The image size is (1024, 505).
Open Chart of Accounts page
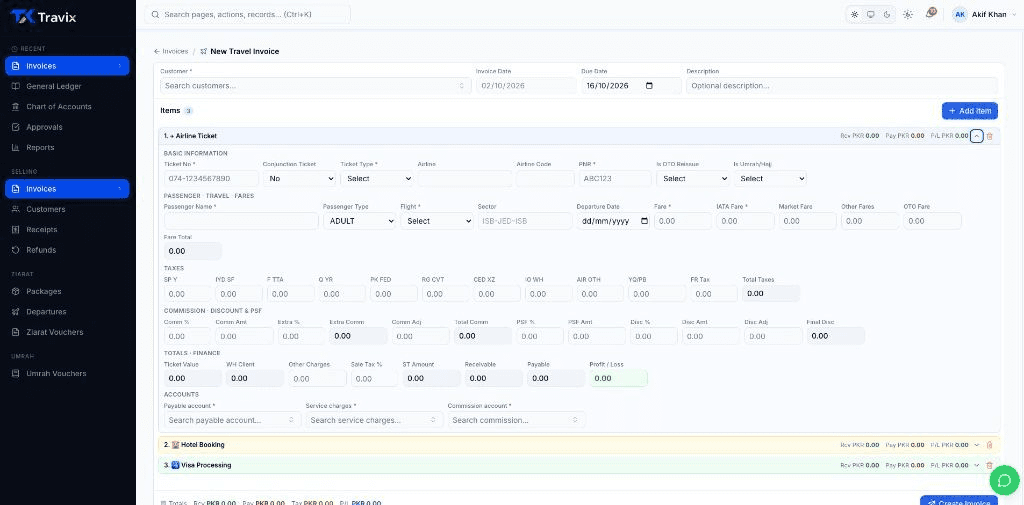tap(59, 106)
